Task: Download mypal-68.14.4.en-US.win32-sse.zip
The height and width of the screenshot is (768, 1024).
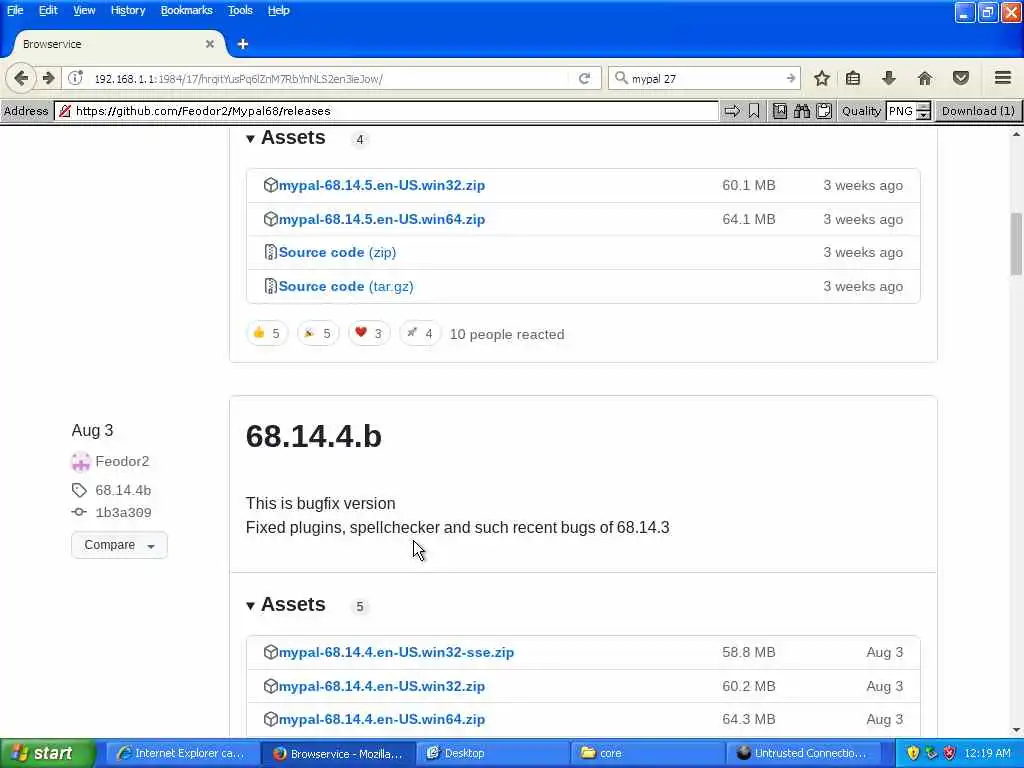Action: (396, 652)
